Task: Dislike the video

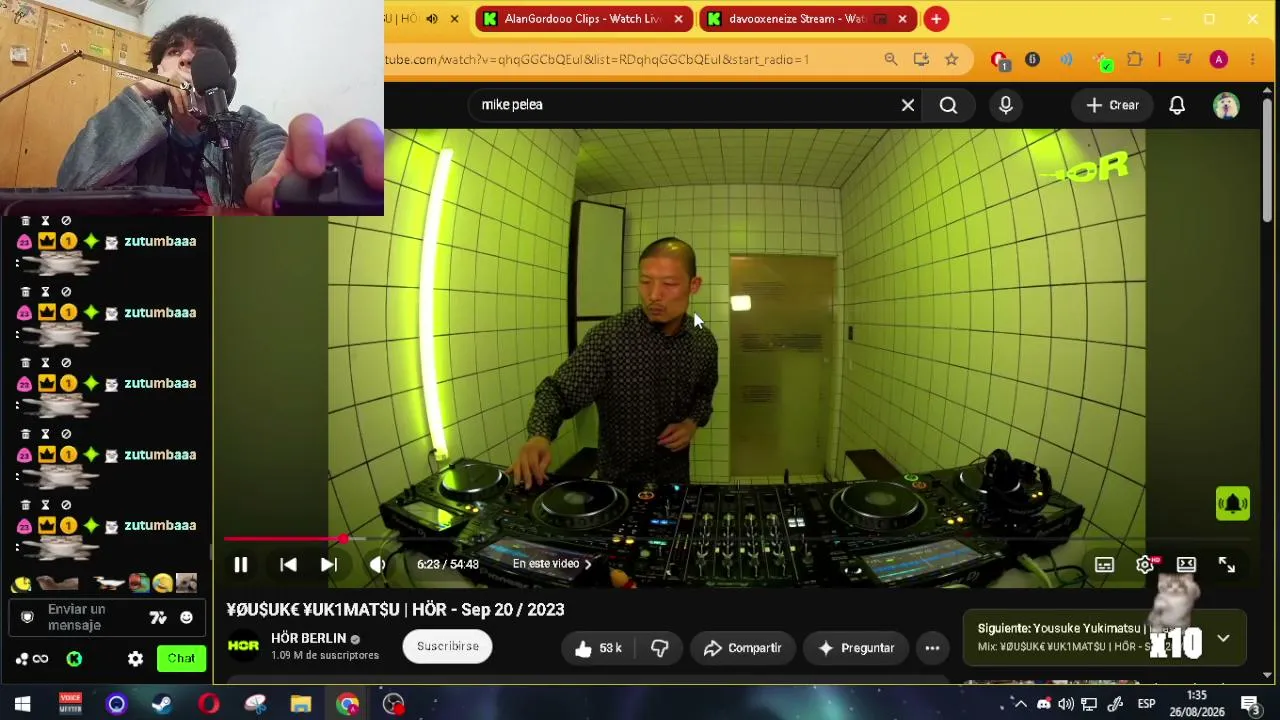Action: pos(660,648)
